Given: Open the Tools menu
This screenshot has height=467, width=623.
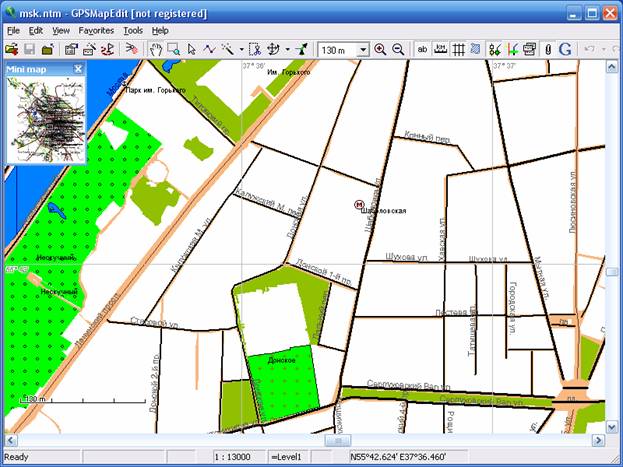Looking at the screenshot, I should pos(133,31).
